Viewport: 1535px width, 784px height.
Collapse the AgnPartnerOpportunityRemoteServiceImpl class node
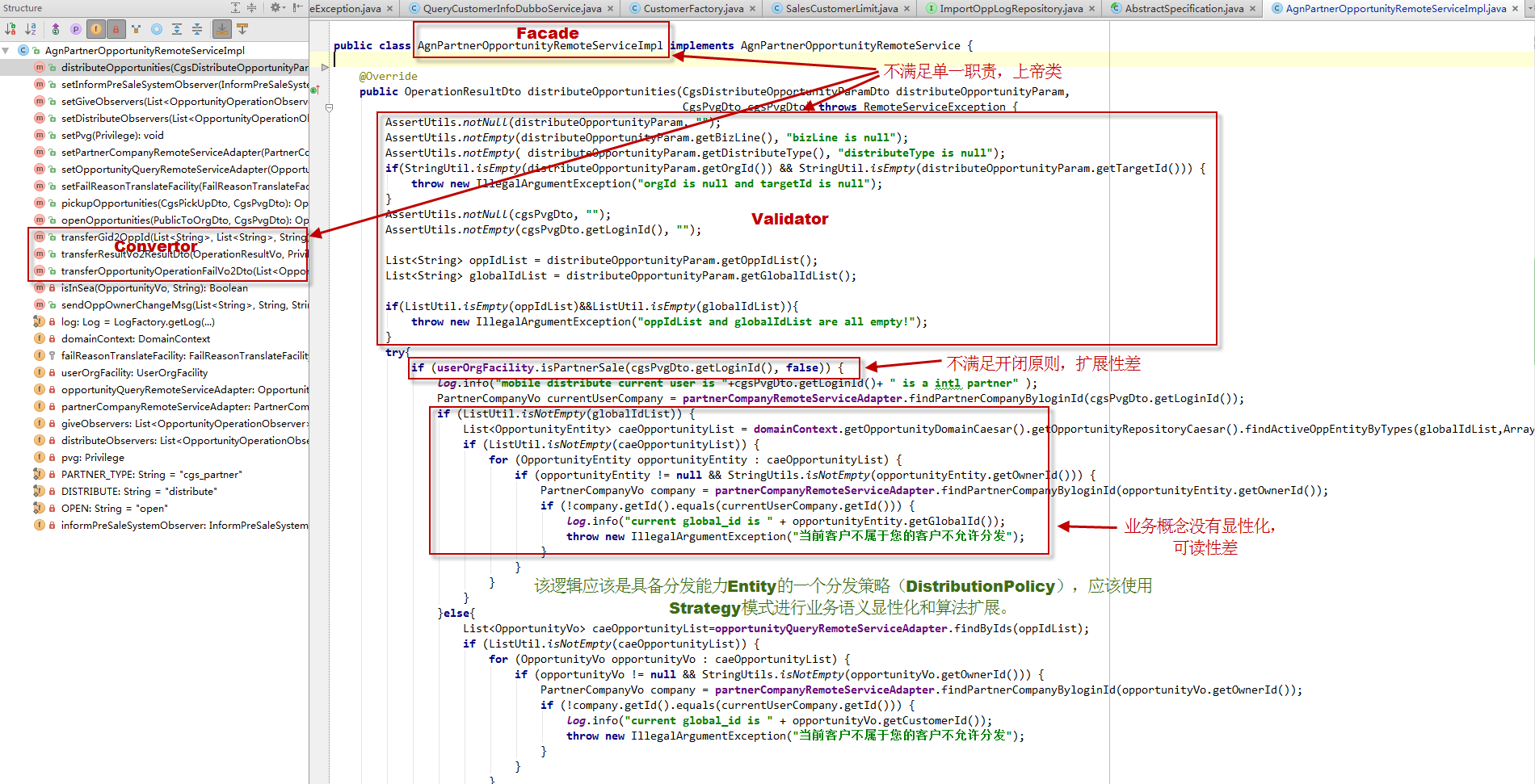(x=6, y=50)
